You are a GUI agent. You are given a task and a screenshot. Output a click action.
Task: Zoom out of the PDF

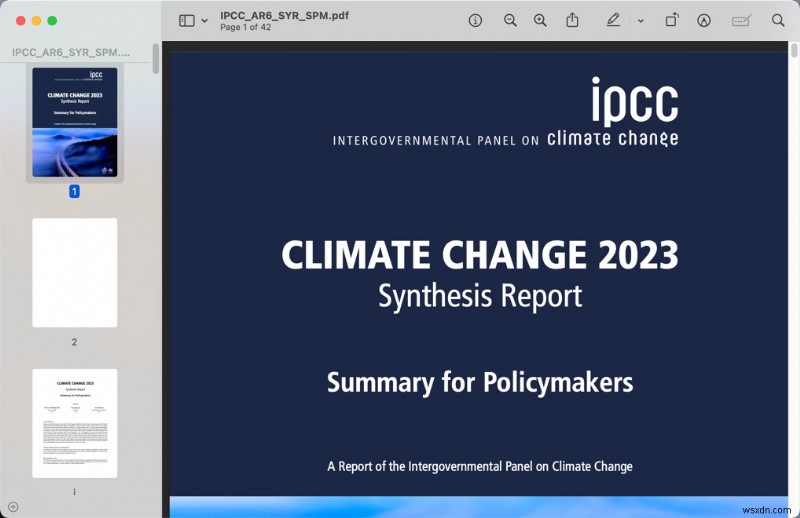[510, 20]
